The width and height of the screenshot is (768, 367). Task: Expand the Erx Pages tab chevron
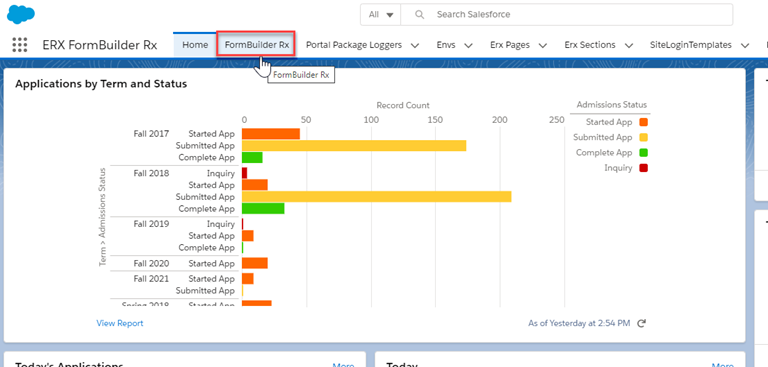[x=542, y=46]
